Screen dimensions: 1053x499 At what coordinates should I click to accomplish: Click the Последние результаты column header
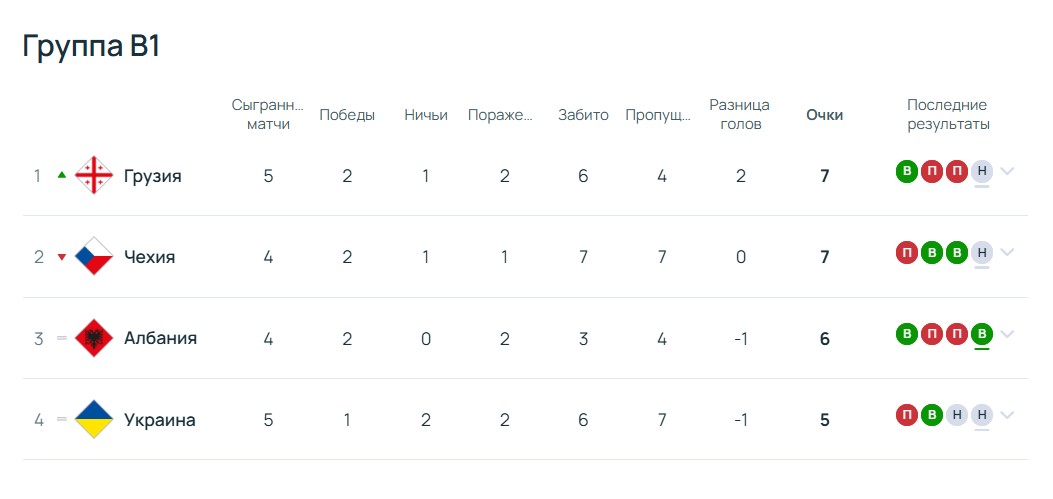948,115
